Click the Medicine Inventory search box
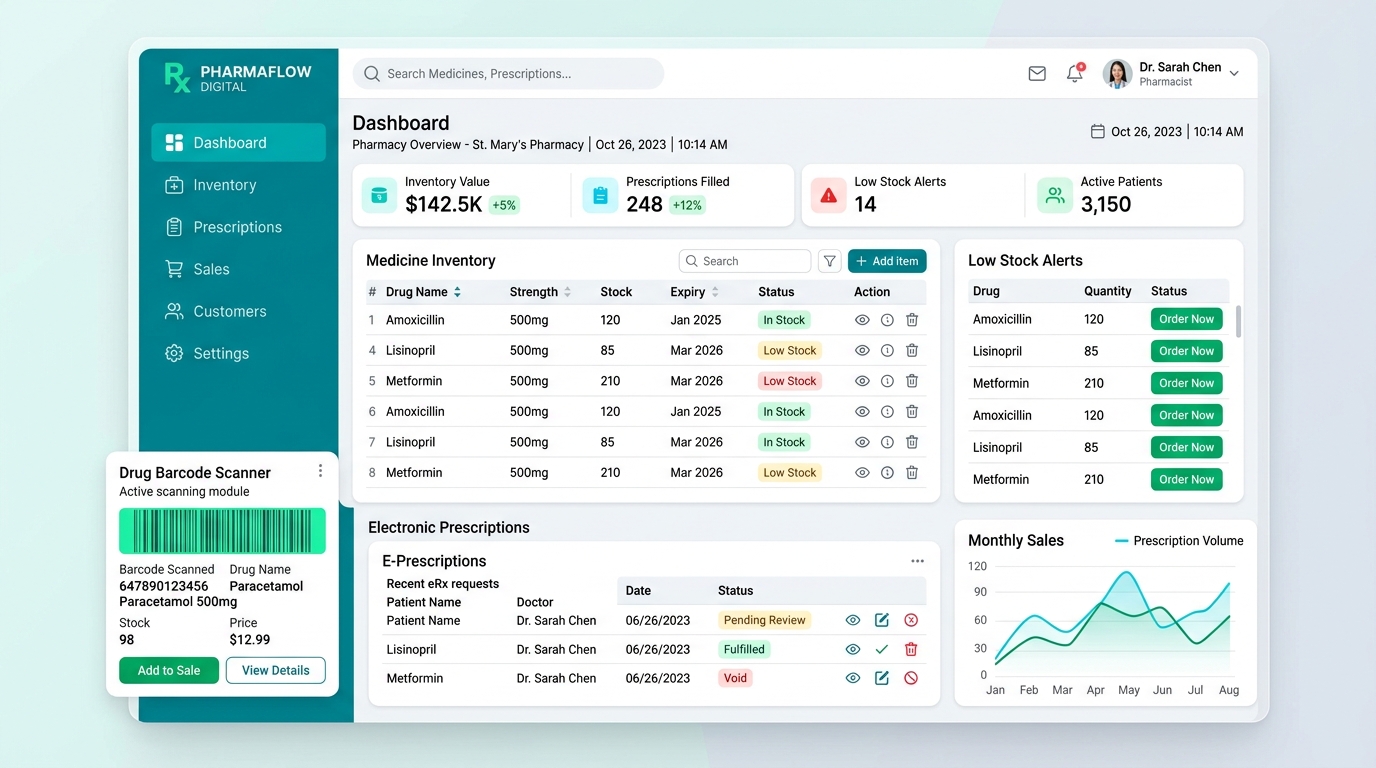The width and height of the screenshot is (1376, 768). tap(745, 261)
